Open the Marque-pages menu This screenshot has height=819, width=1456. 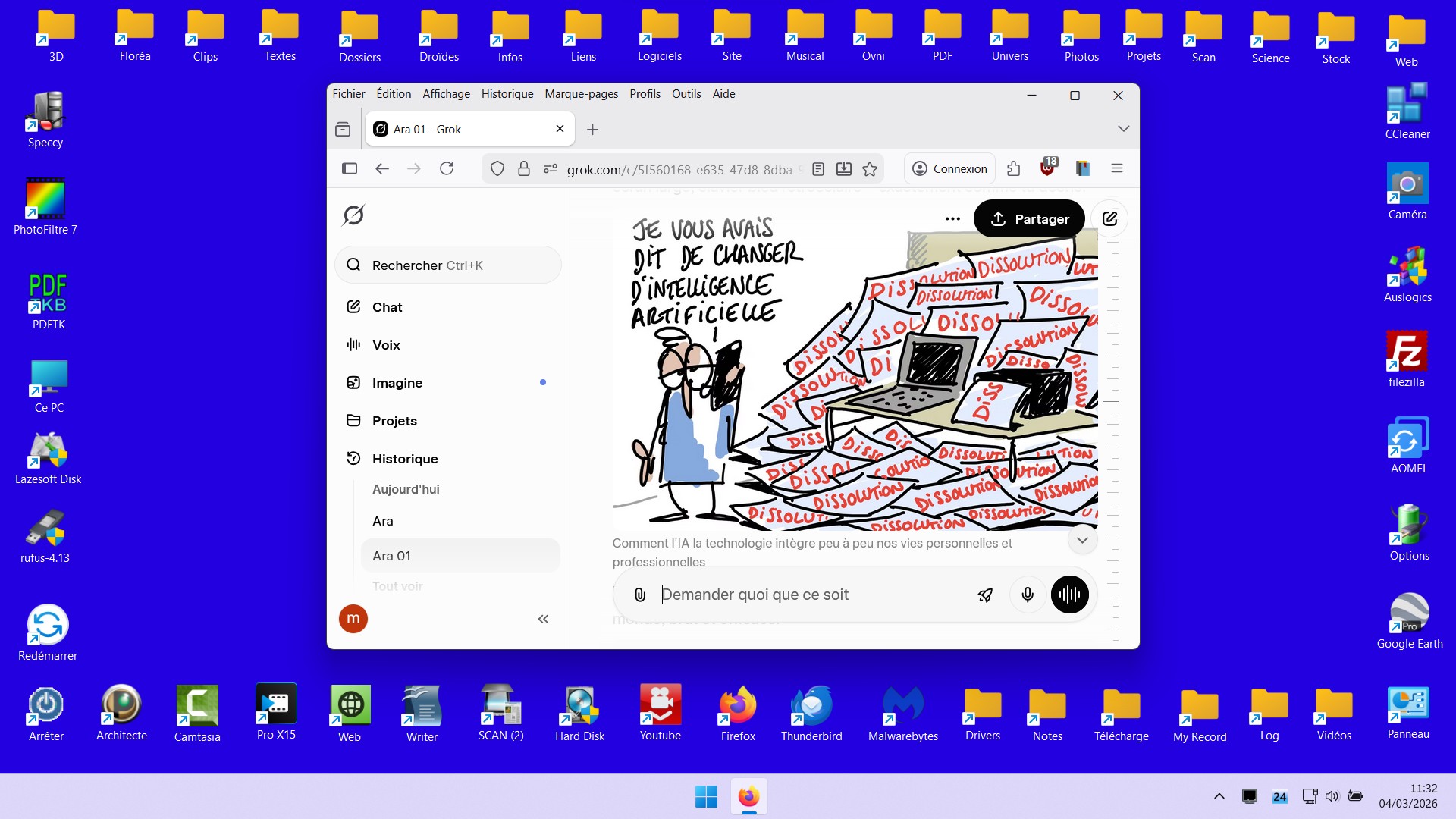(x=581, y=94)
